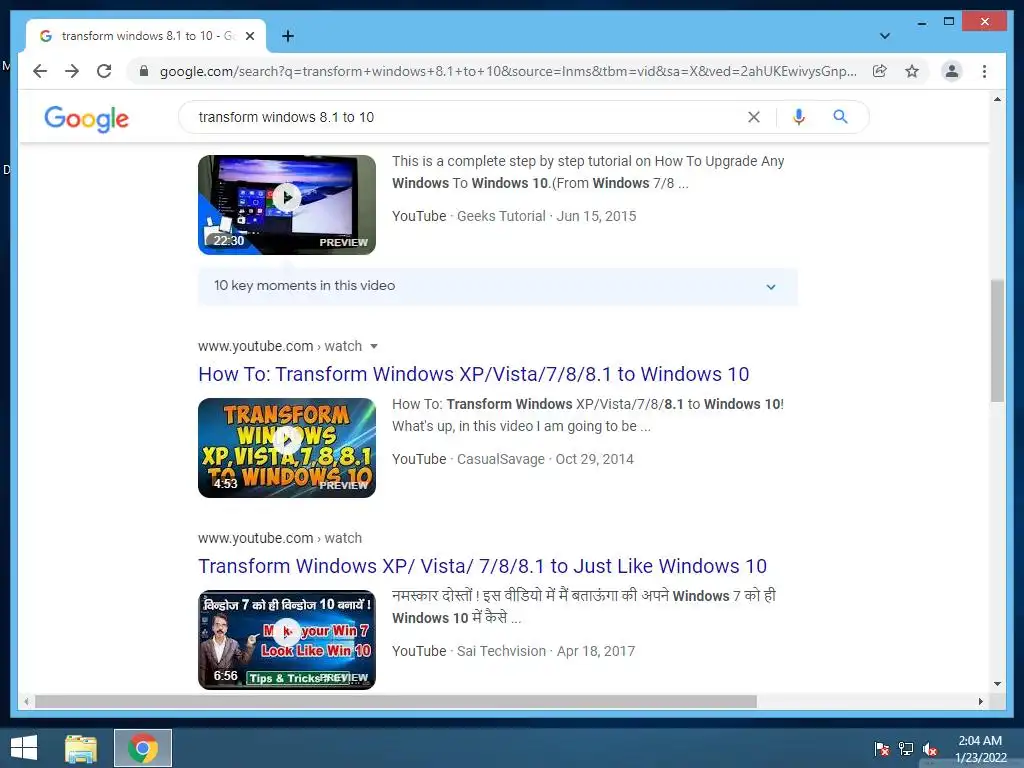Go back to the previous page
This screenshot has width=1024, height=768.
(40, 71)
